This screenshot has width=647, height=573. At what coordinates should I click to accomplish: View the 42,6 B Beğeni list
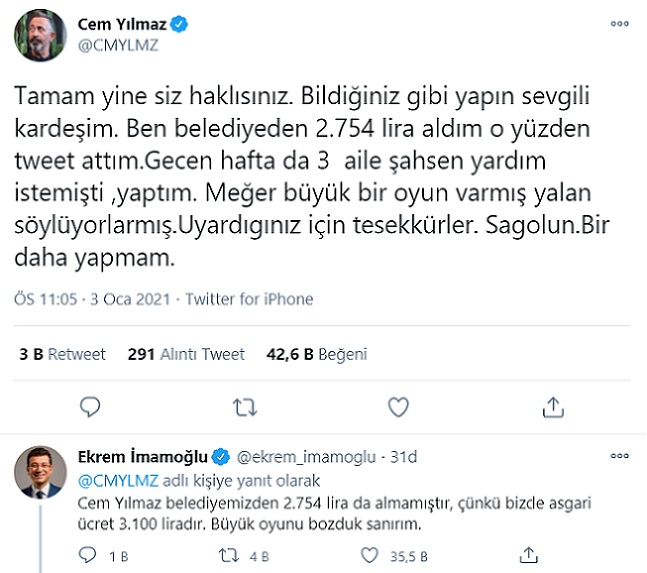pyautogui.click(x=316, y=354)
